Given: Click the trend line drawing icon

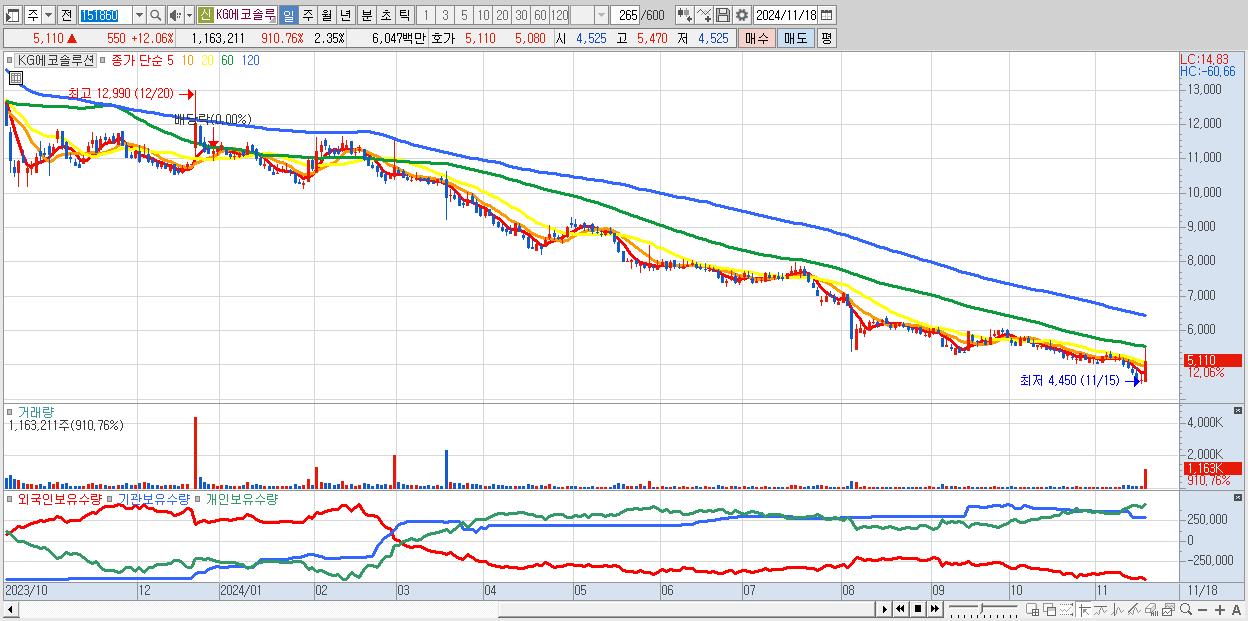Looking at the screenshot, I should pyautogui.click(x=1134, y=609).
